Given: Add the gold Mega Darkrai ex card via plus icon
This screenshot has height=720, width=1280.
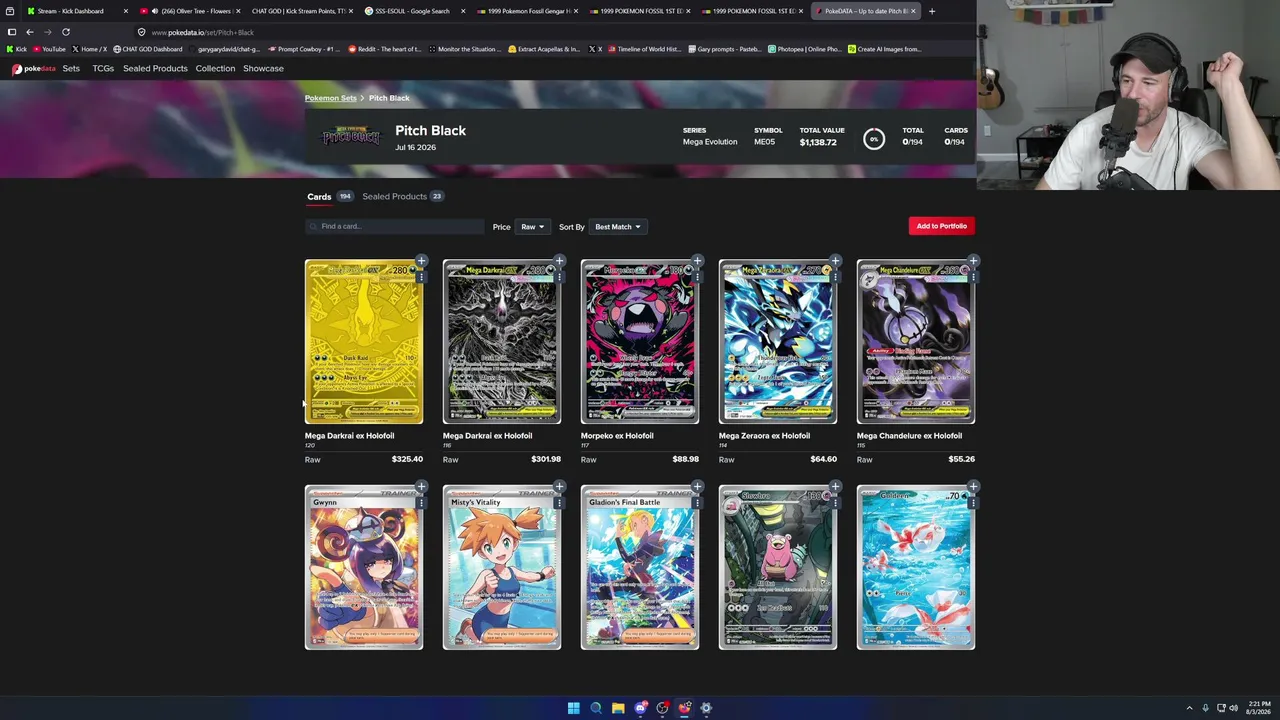Looking at the screenshot, I should click(421, 262).
